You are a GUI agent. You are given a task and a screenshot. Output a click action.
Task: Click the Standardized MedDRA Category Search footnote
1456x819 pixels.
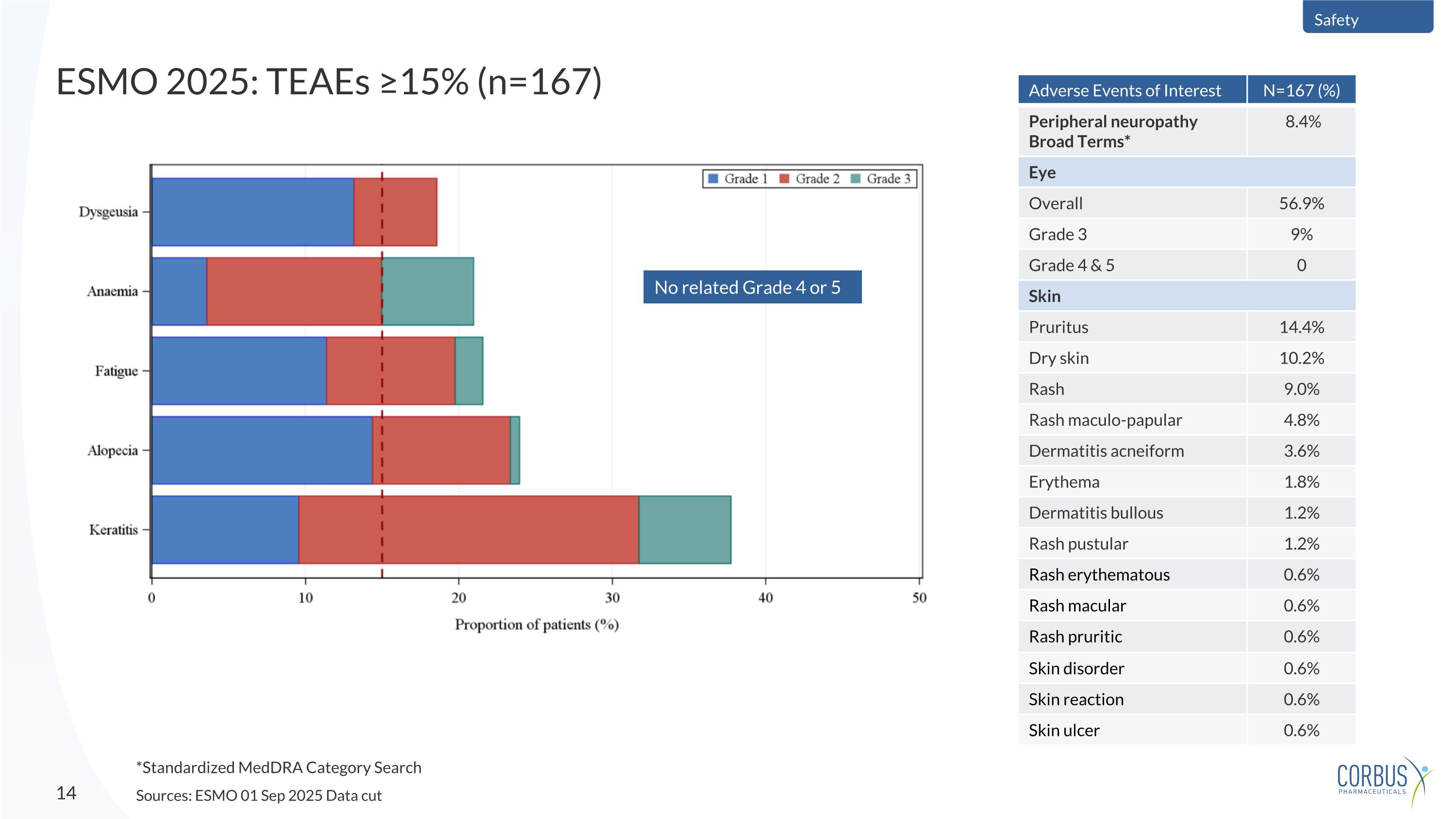(x=279, y=767)
